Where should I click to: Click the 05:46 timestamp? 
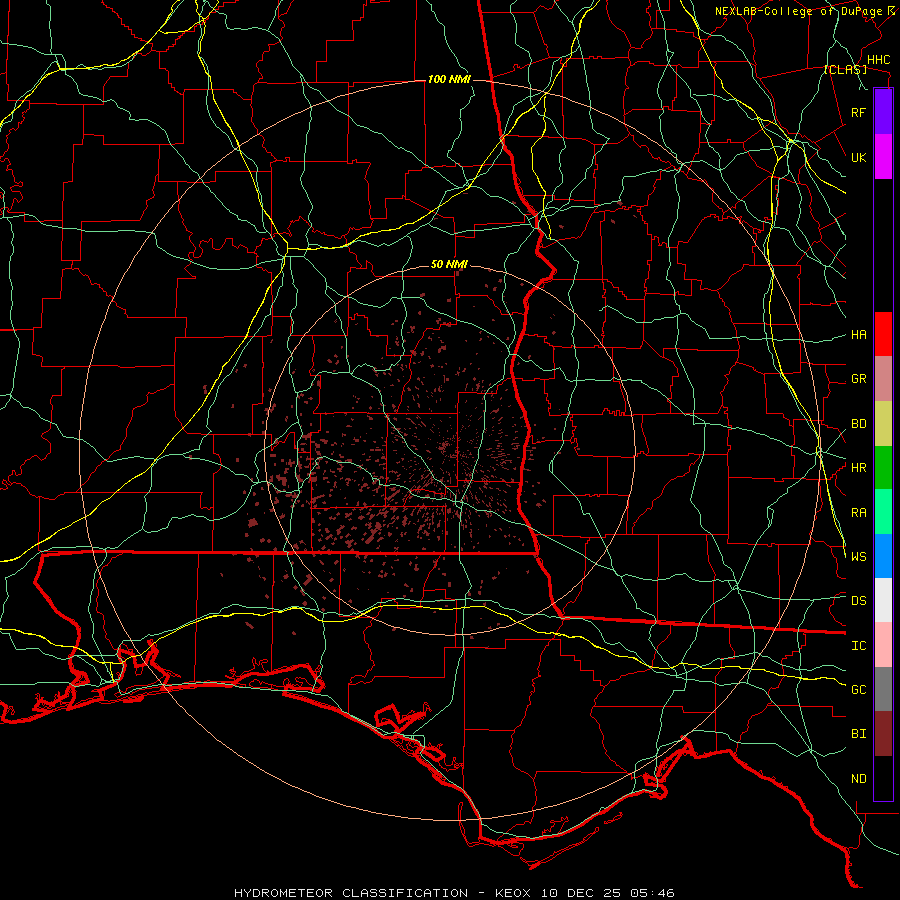(651, 893)
